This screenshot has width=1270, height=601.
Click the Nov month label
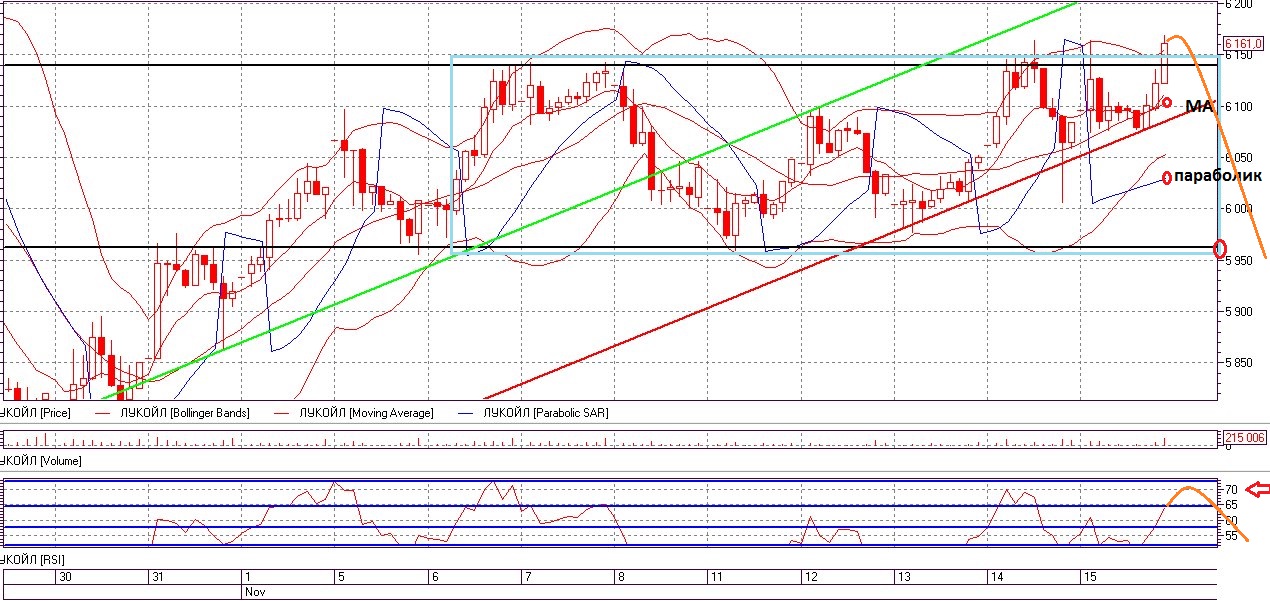(x=254, y=592)
